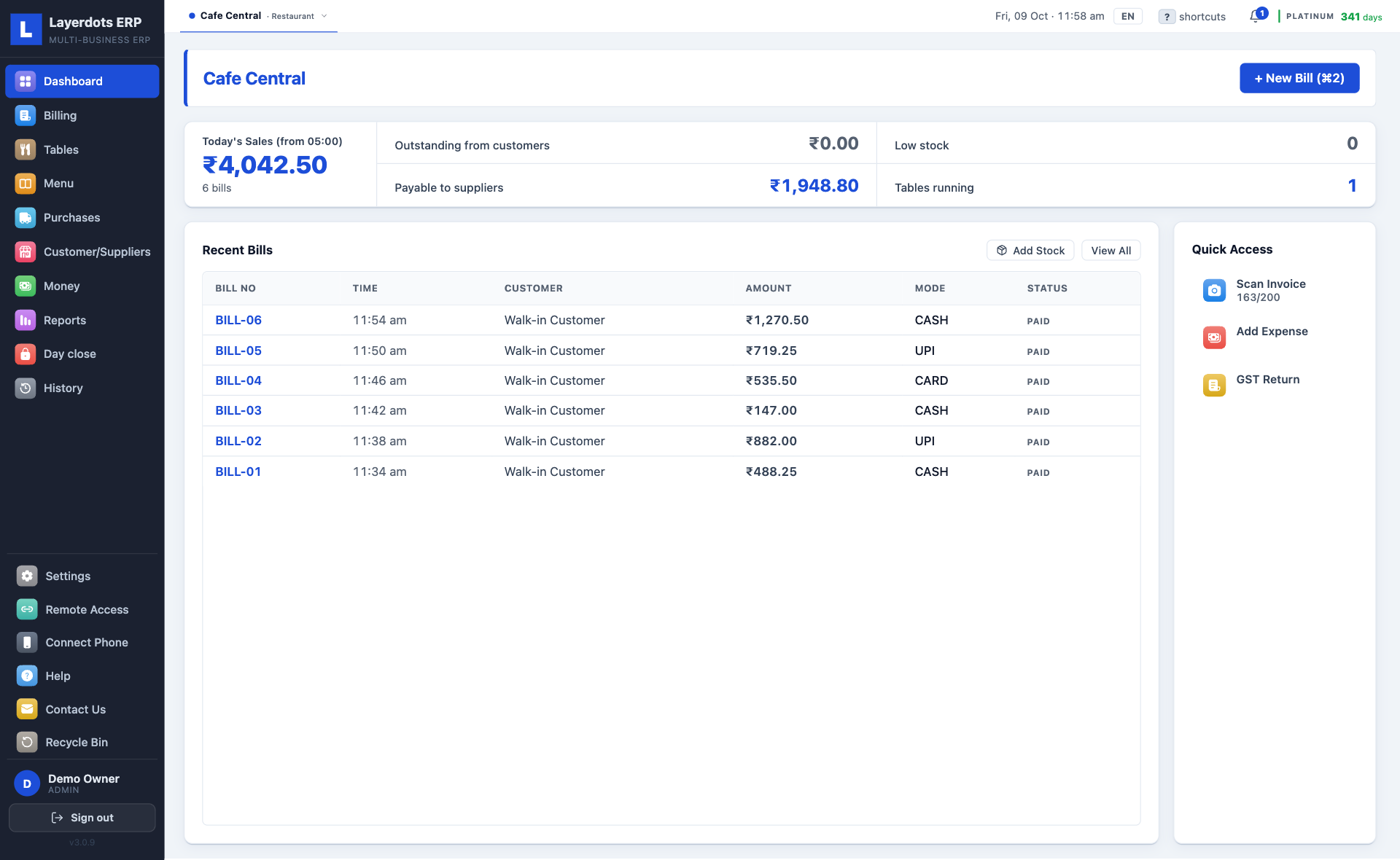Open bill BILL-04
The height and width of the screenshot is (860, 1400).
238,380
